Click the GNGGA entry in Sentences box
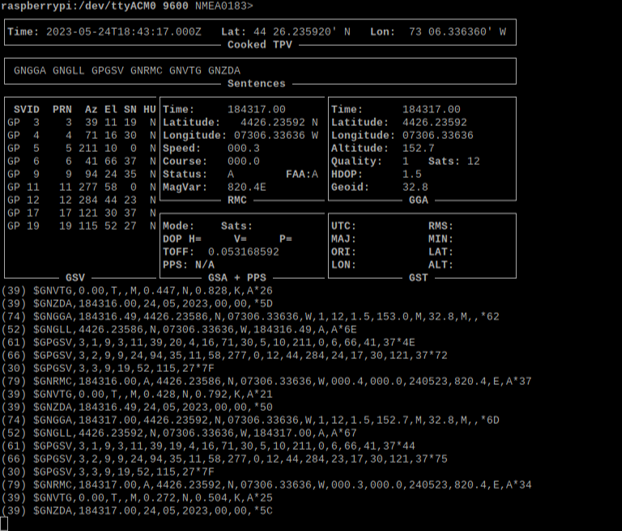The height and width of the screenshot is (531, 622). point(31,71)
